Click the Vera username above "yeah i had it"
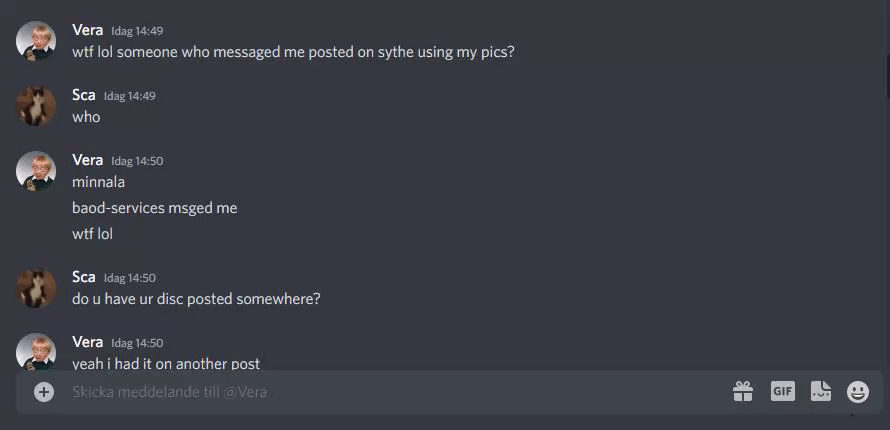This screenshot has width=890, height=430. (87, 342)
